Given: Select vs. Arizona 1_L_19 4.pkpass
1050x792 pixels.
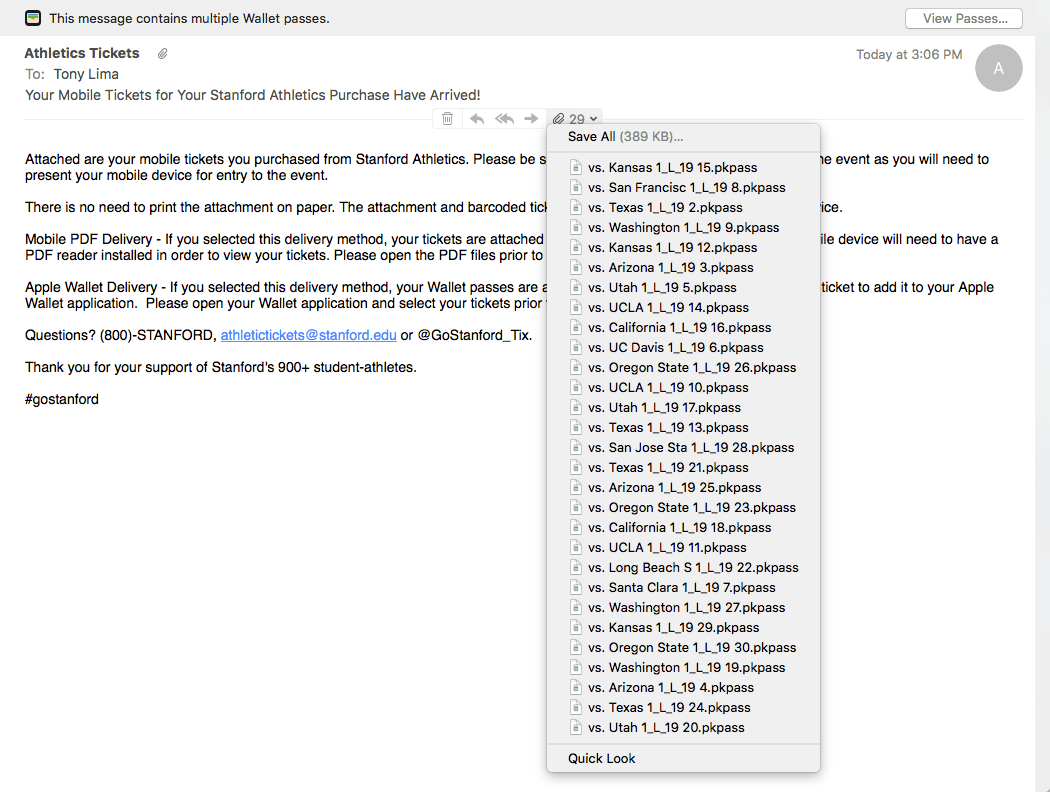Looking at the screenshot, I should (683, 688).
